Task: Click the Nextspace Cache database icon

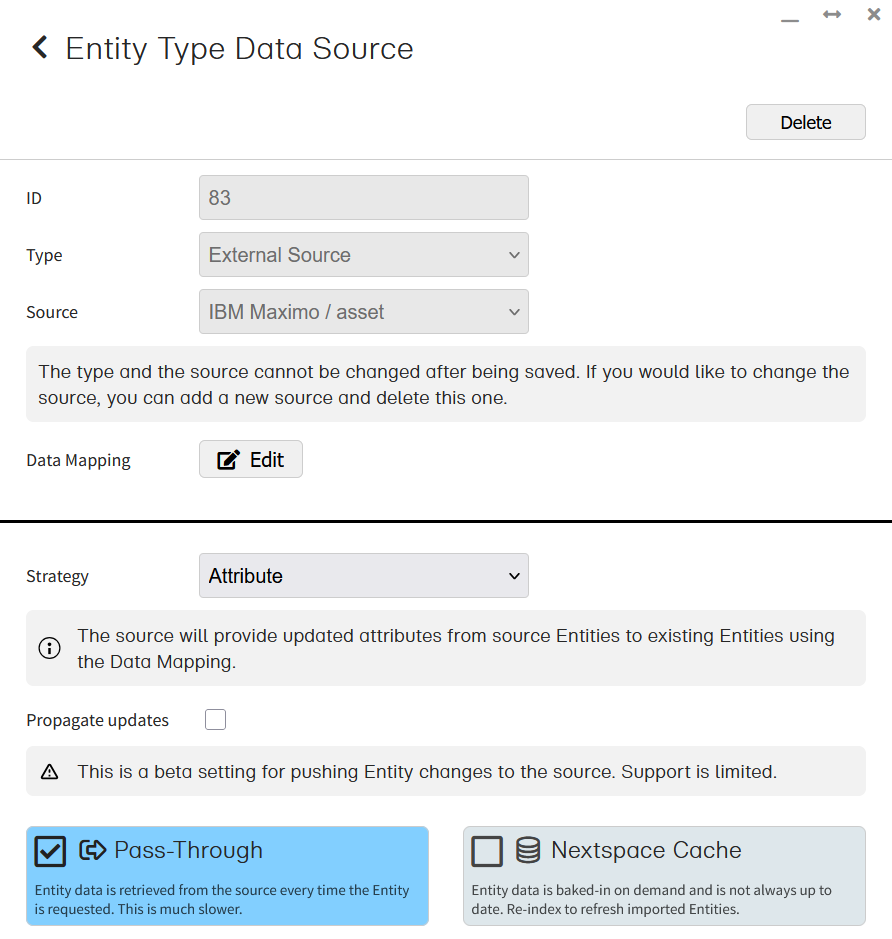Action: [x=528, y=850]
